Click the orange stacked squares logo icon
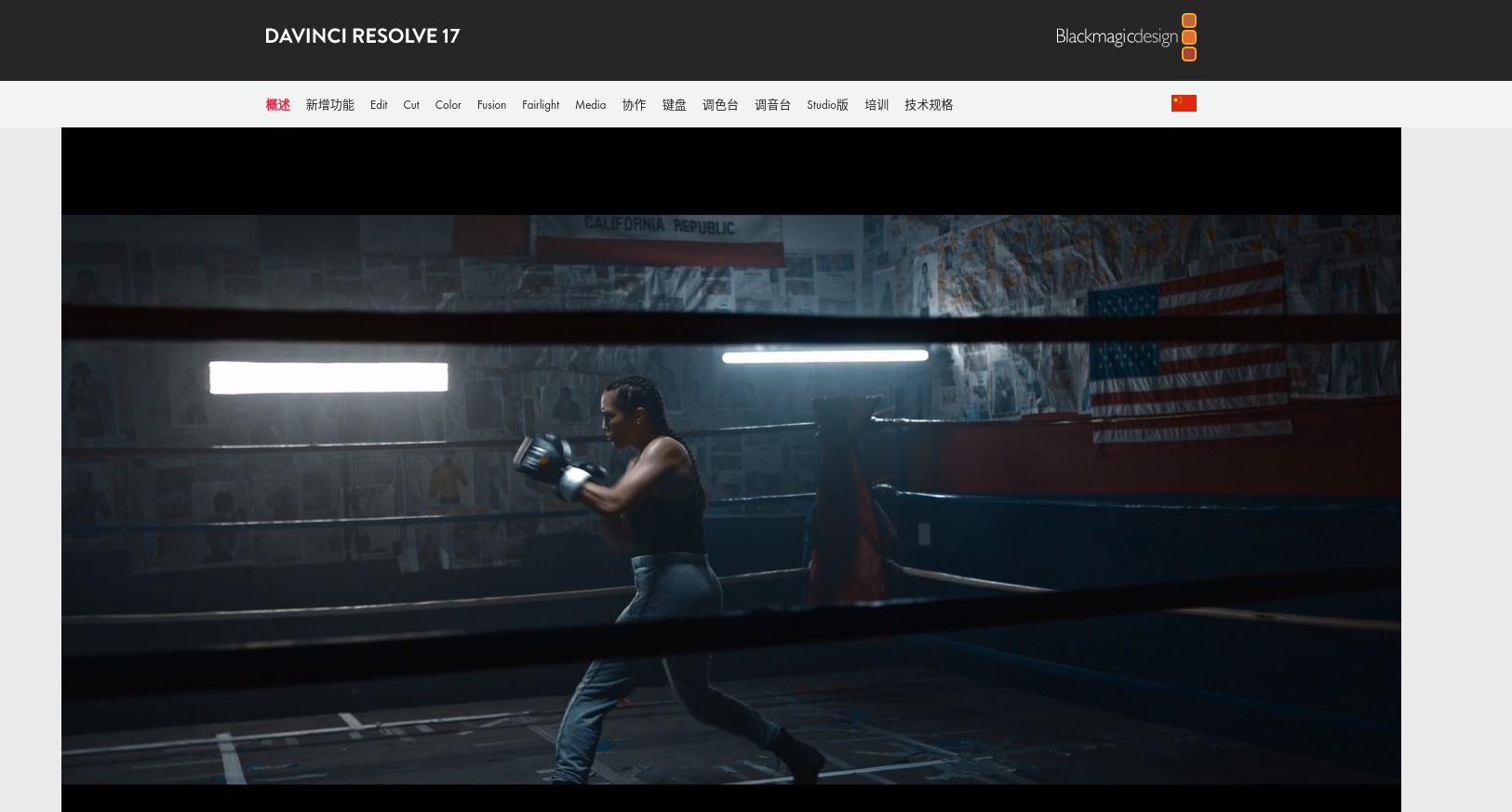 [x=1189, y=37]
